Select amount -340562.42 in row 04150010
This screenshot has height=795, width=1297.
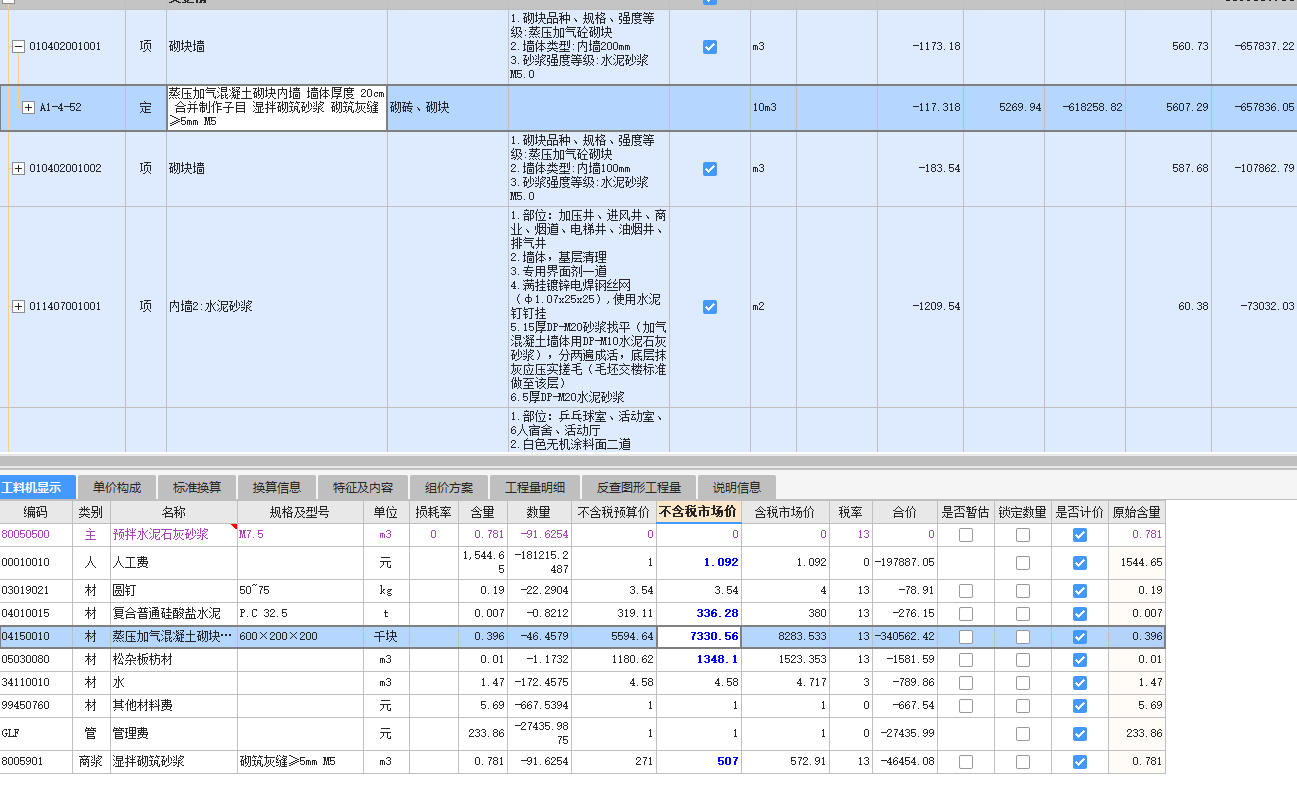pyautogui.click(x=905, y=636)
